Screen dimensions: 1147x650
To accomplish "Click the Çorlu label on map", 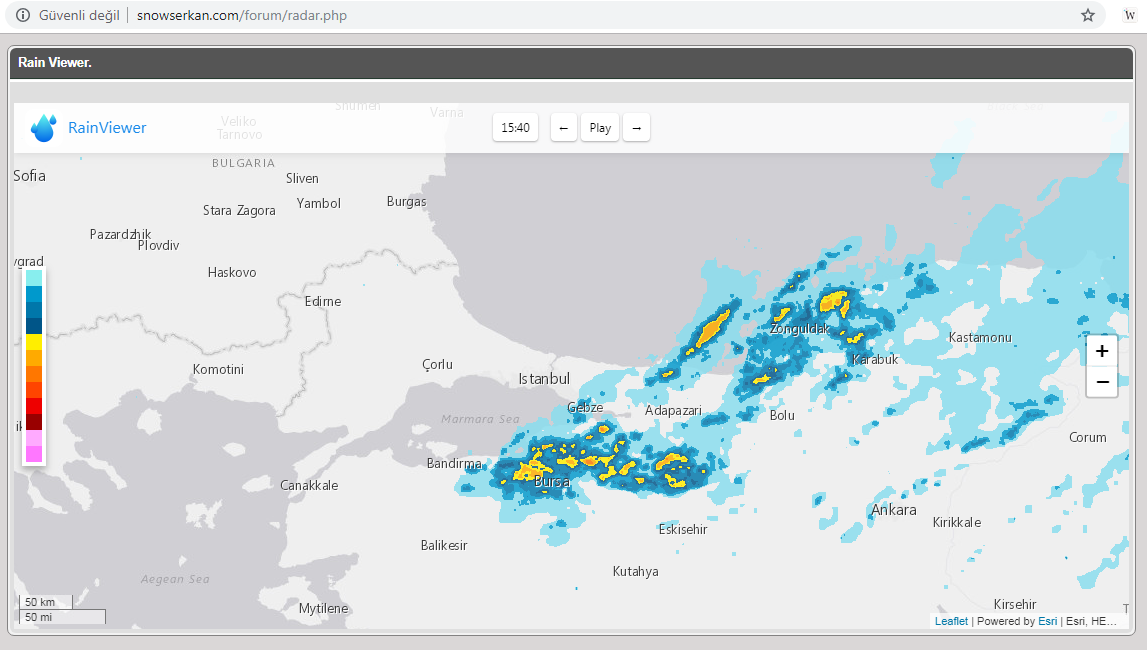I will 437,364.
